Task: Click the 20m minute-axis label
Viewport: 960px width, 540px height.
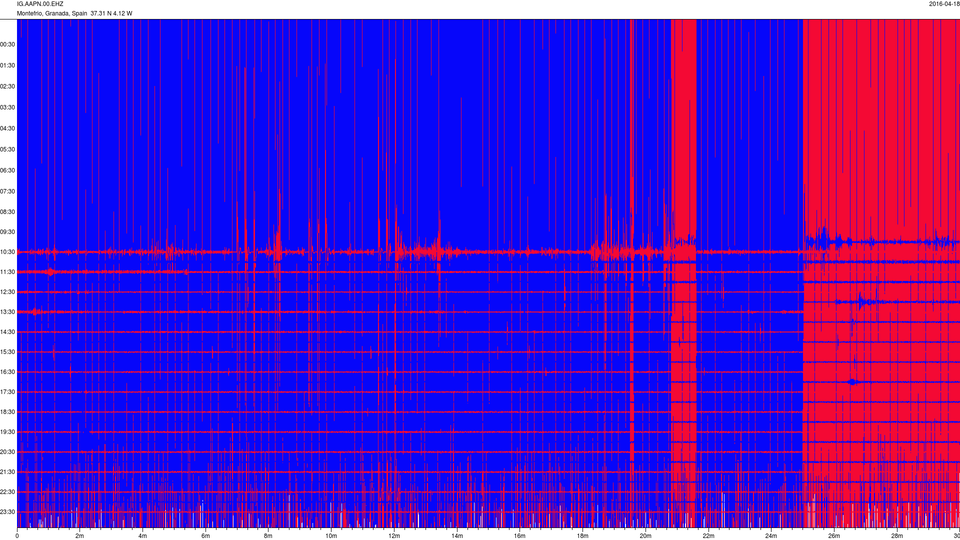Action: coord(645,536)
